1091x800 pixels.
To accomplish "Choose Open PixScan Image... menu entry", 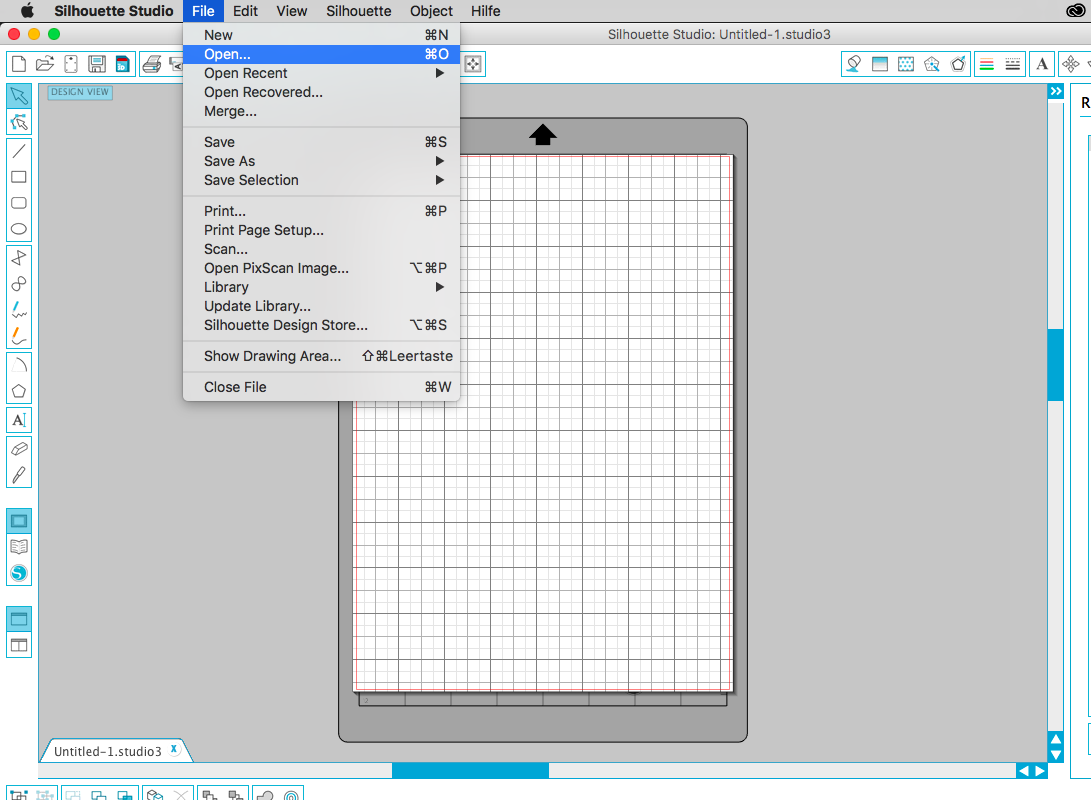I will (x=321, y=268).
